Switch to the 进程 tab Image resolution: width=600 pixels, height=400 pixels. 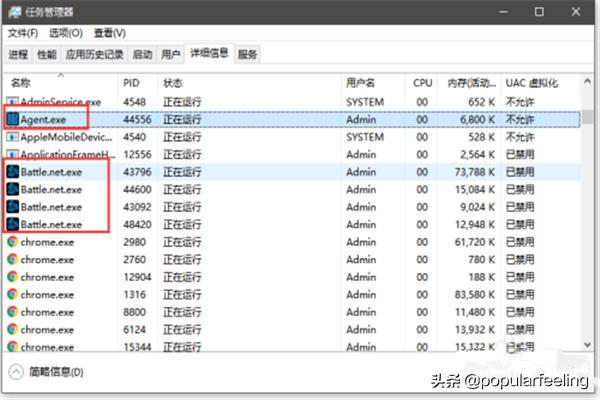pyautogui.click(x=18, y=55)
